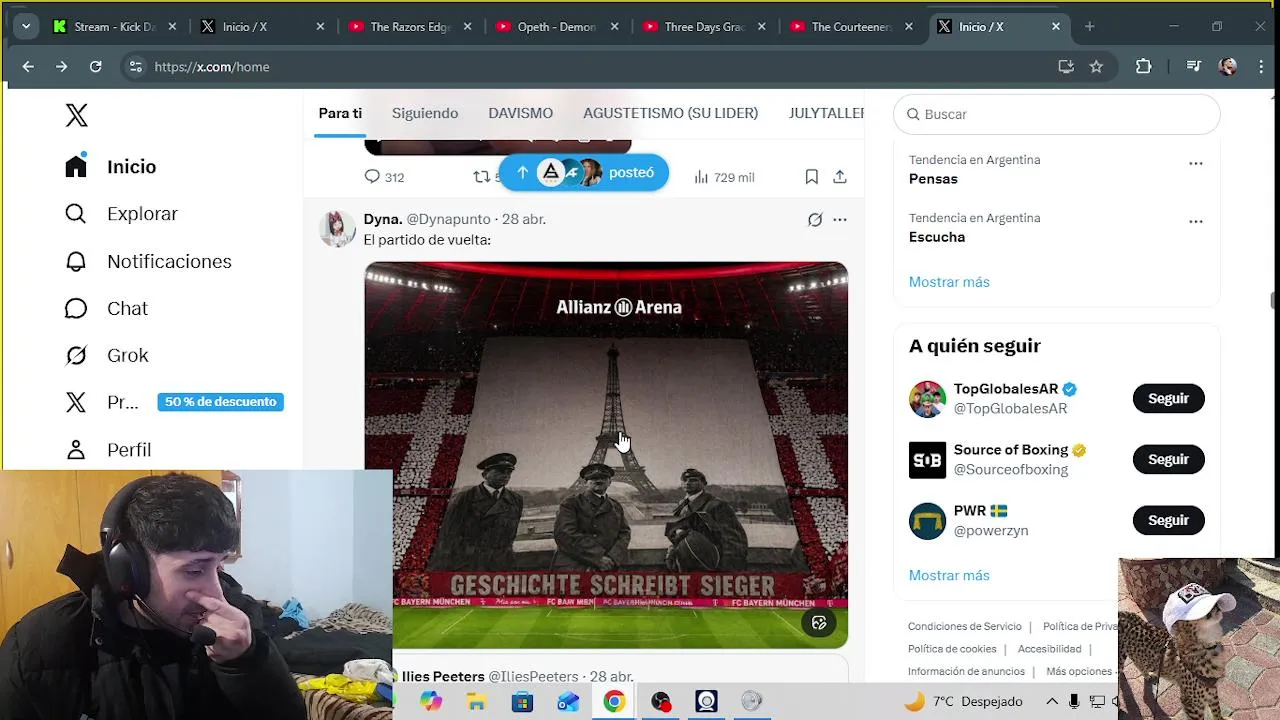This screenshot has width=1280, height=720.
Task: Open the Allianz Arena post image
Action: [606, 455]
